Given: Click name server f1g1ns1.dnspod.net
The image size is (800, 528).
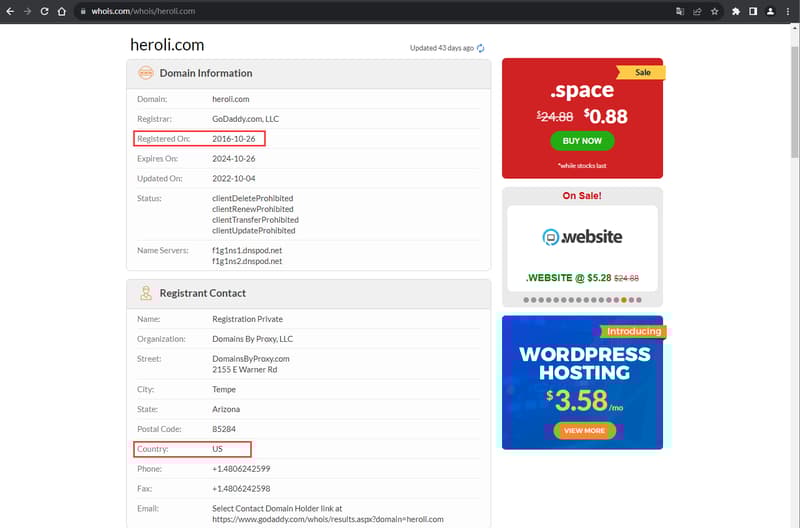Looking at the screenshot, I should 247,250.
